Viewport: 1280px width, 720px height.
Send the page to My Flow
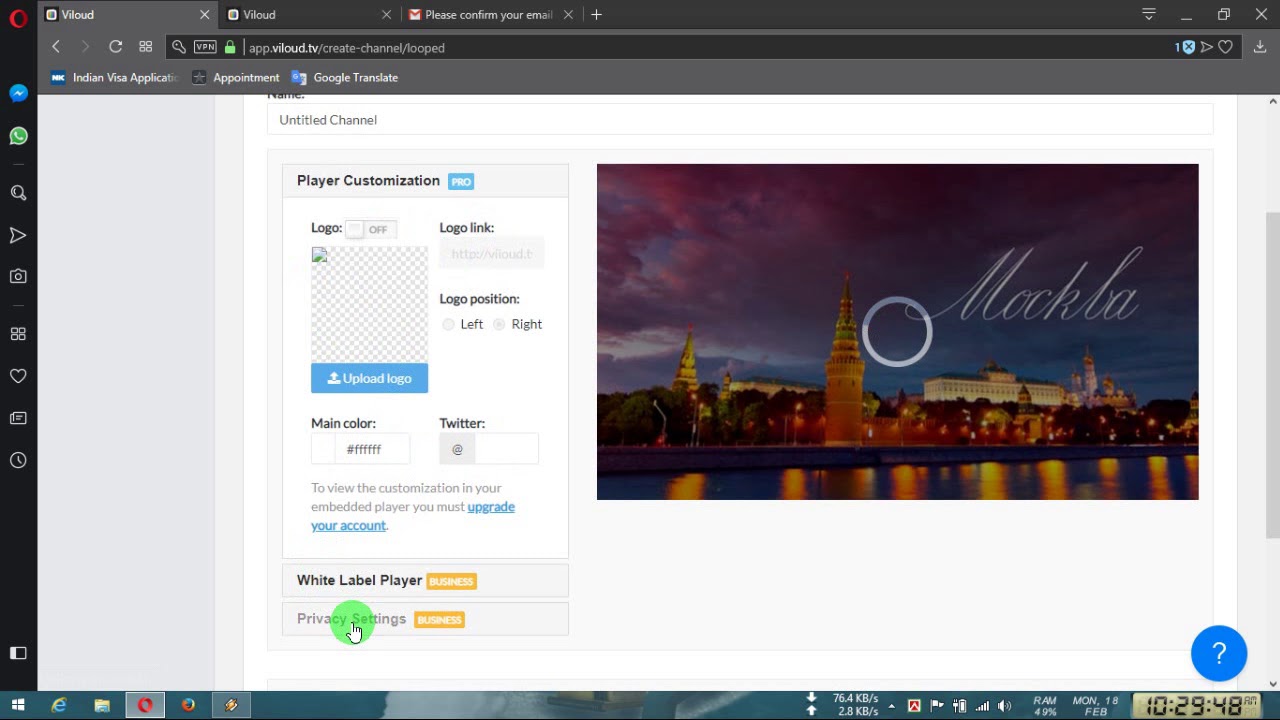tap(1207, 47)
